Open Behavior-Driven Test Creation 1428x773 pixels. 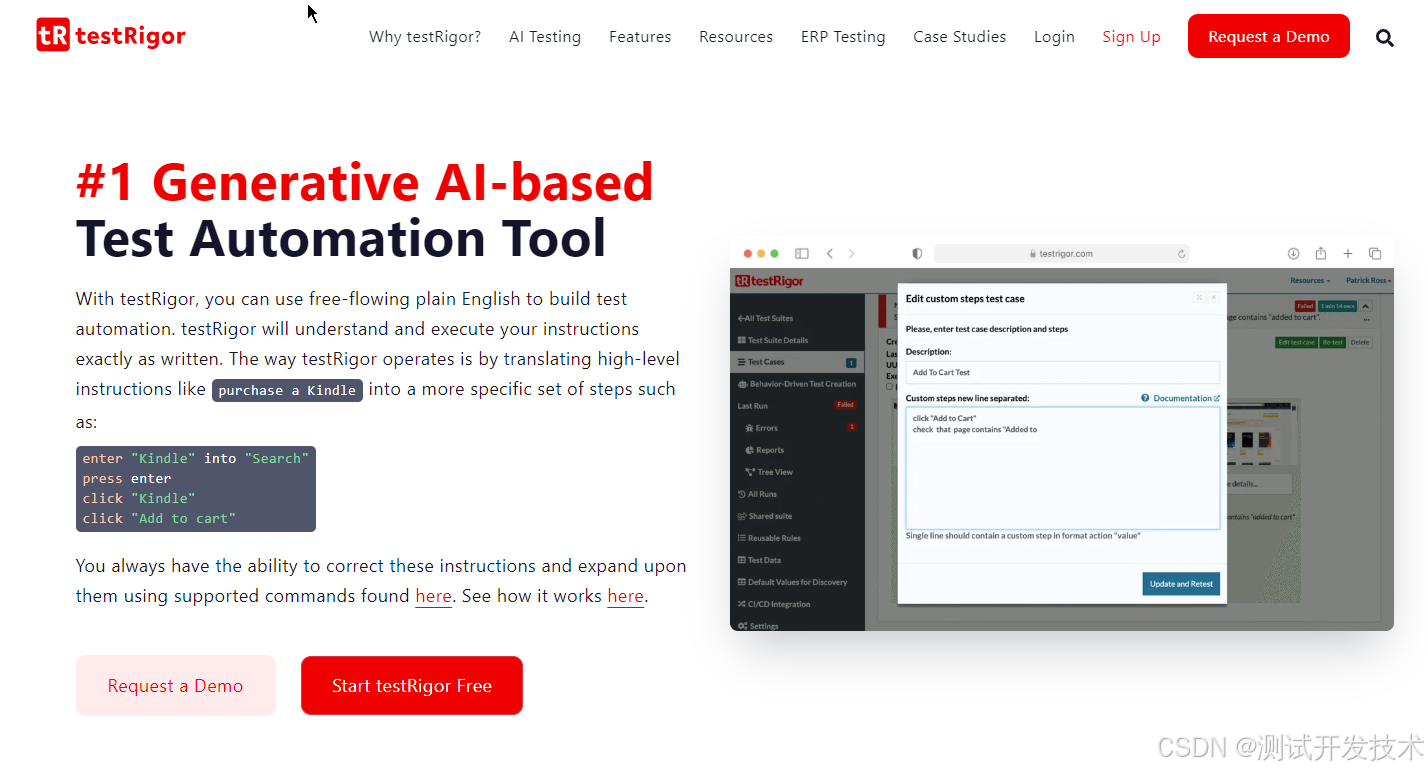point(797,384)
